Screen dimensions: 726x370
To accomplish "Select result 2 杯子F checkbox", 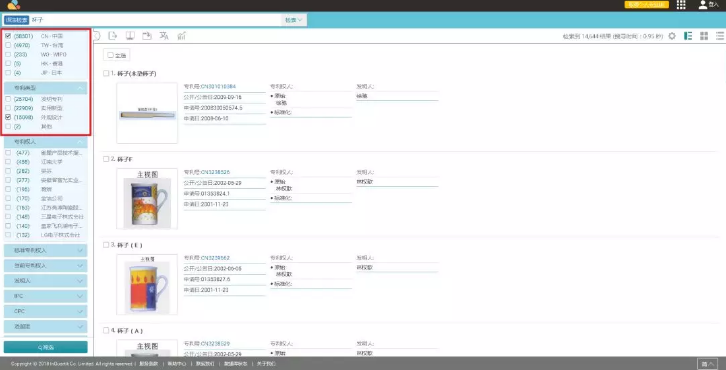I will click(106, 159).
